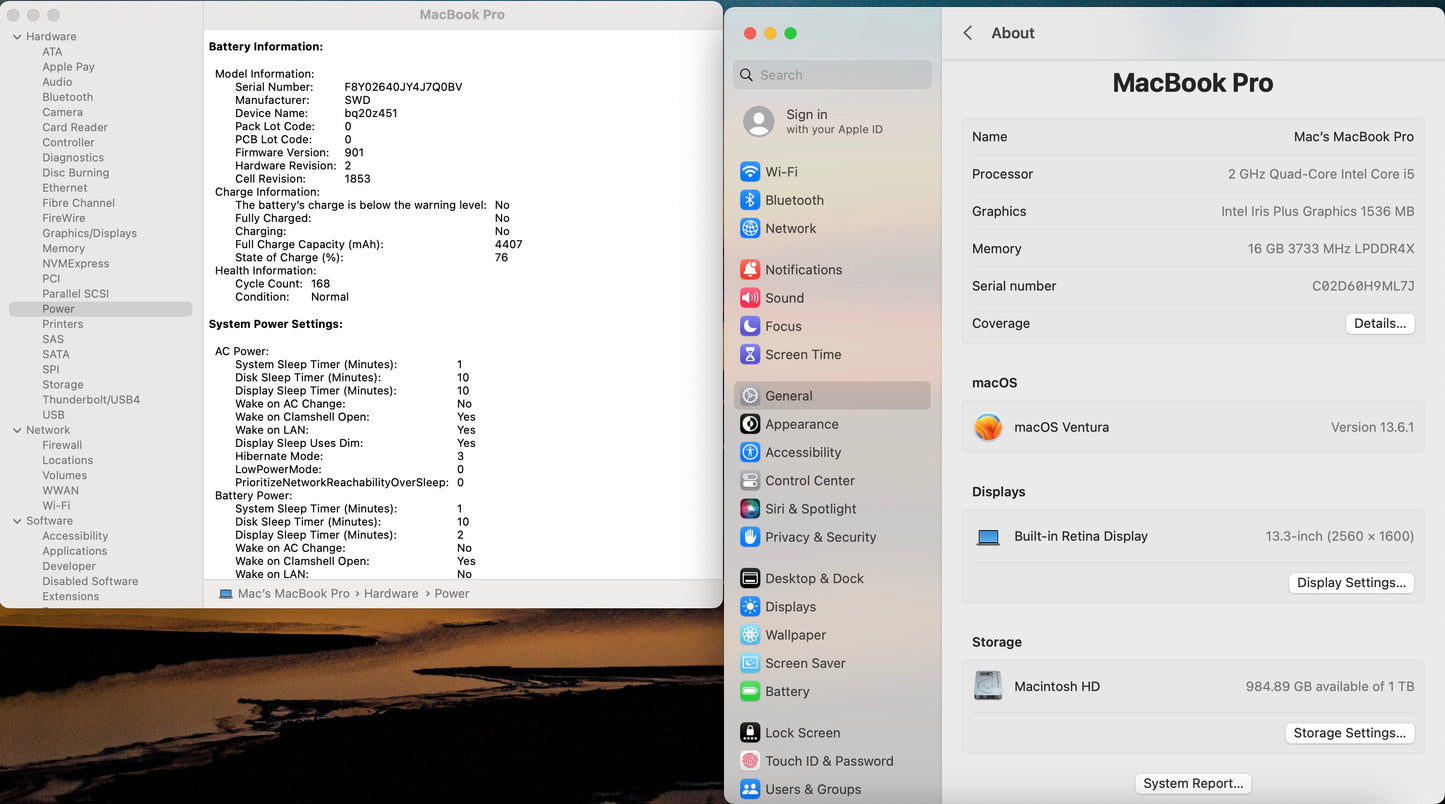Open the System Report

click(1192, 783)
